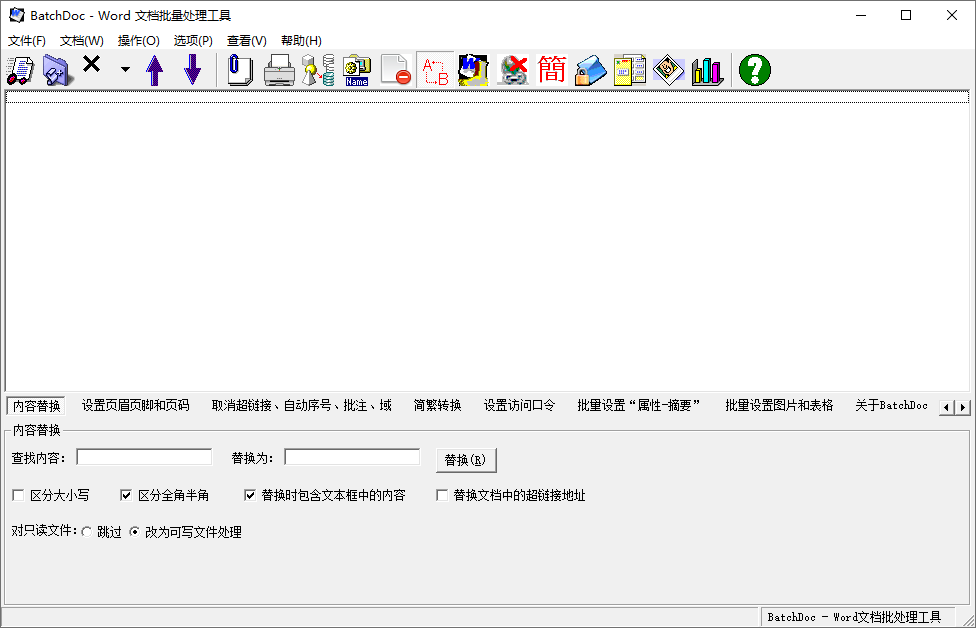Click the bar chart statistics icon
Viewport: 976px width, 628px height.
707,69
